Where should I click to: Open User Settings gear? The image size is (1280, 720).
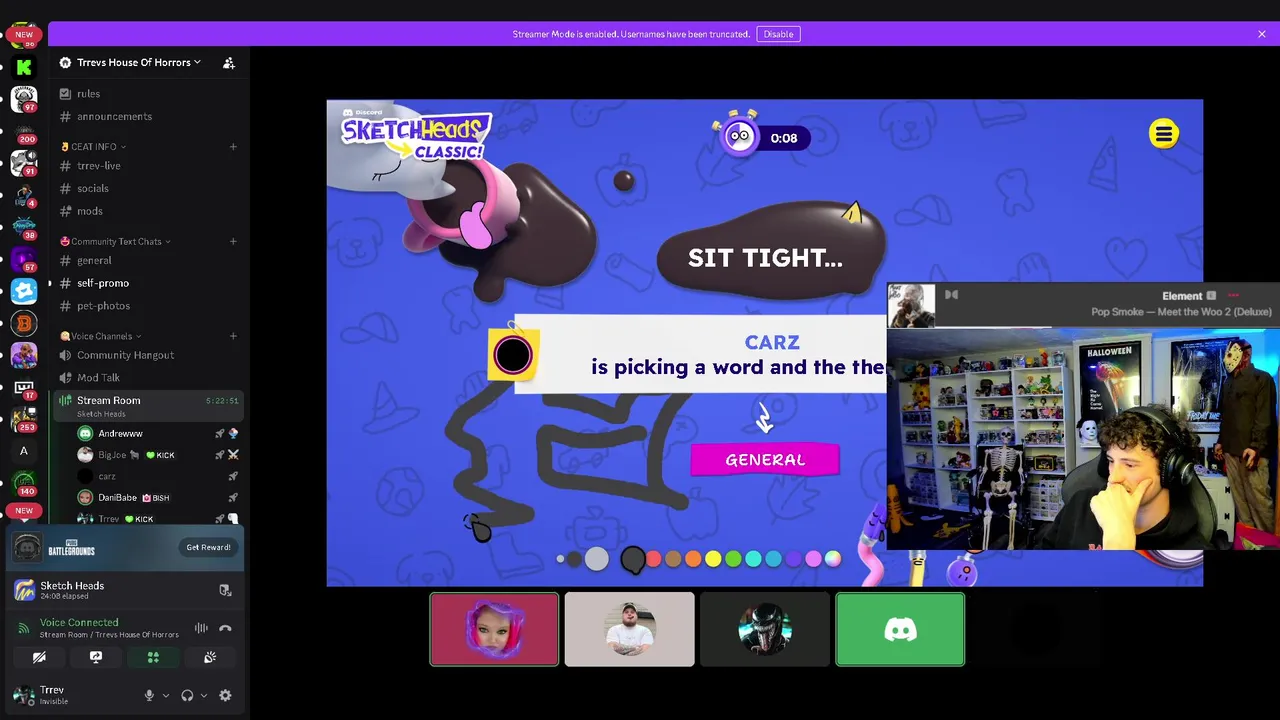click(225, 695)
